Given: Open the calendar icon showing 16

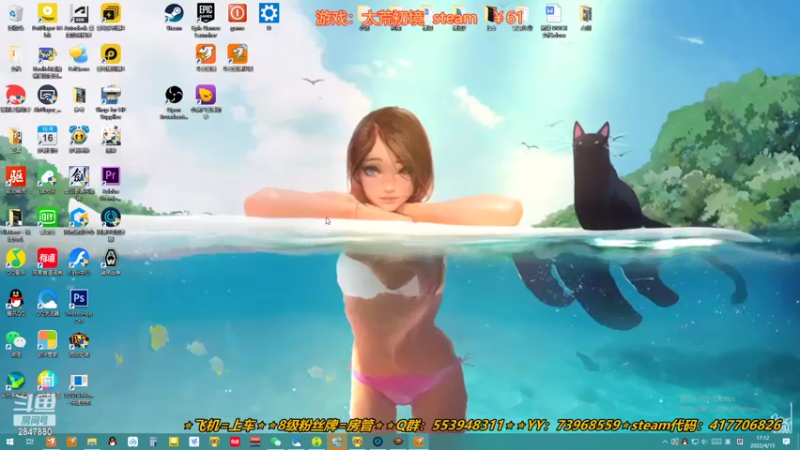Looking at the screenshot, I should (47, 136).
